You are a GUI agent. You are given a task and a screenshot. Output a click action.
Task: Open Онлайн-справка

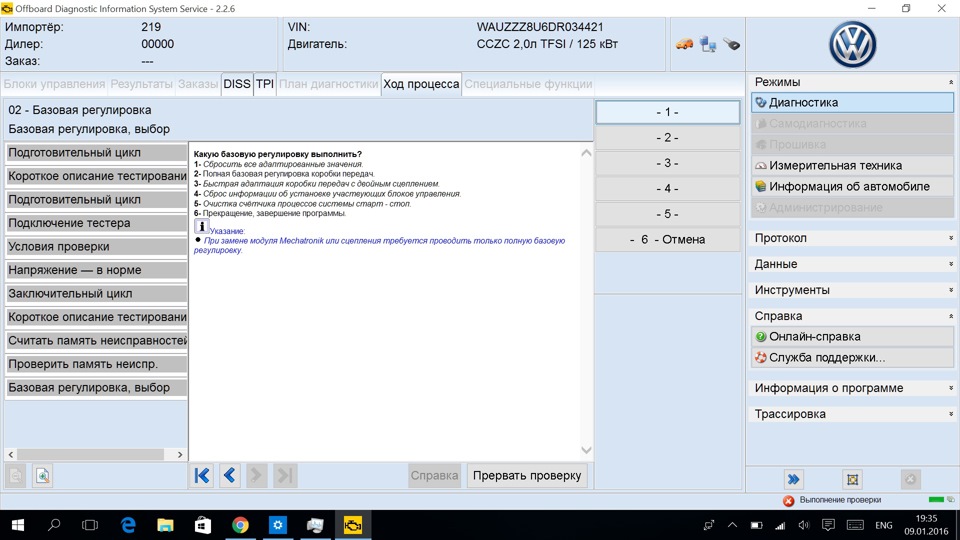coord(852,337)
